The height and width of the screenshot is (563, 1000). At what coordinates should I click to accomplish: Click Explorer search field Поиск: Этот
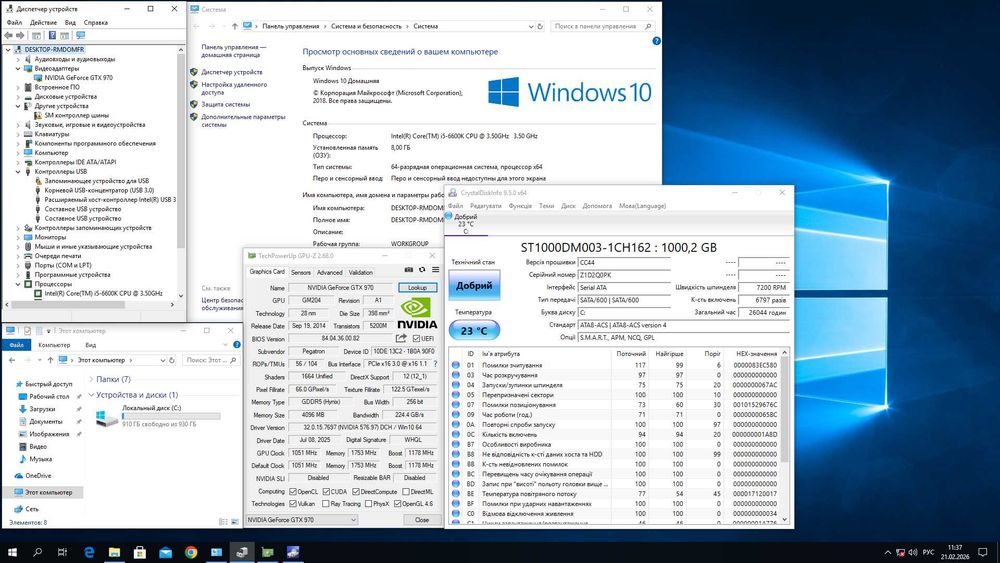tap(211, 360)
